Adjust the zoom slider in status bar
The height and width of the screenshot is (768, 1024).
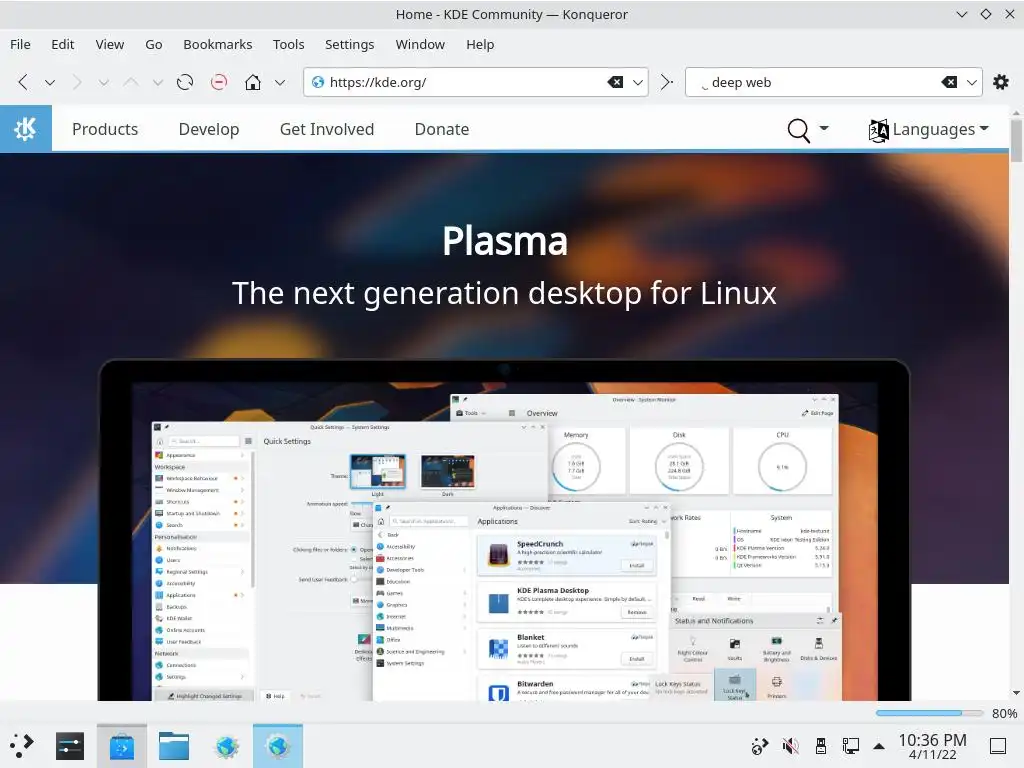tap(929, 713)
